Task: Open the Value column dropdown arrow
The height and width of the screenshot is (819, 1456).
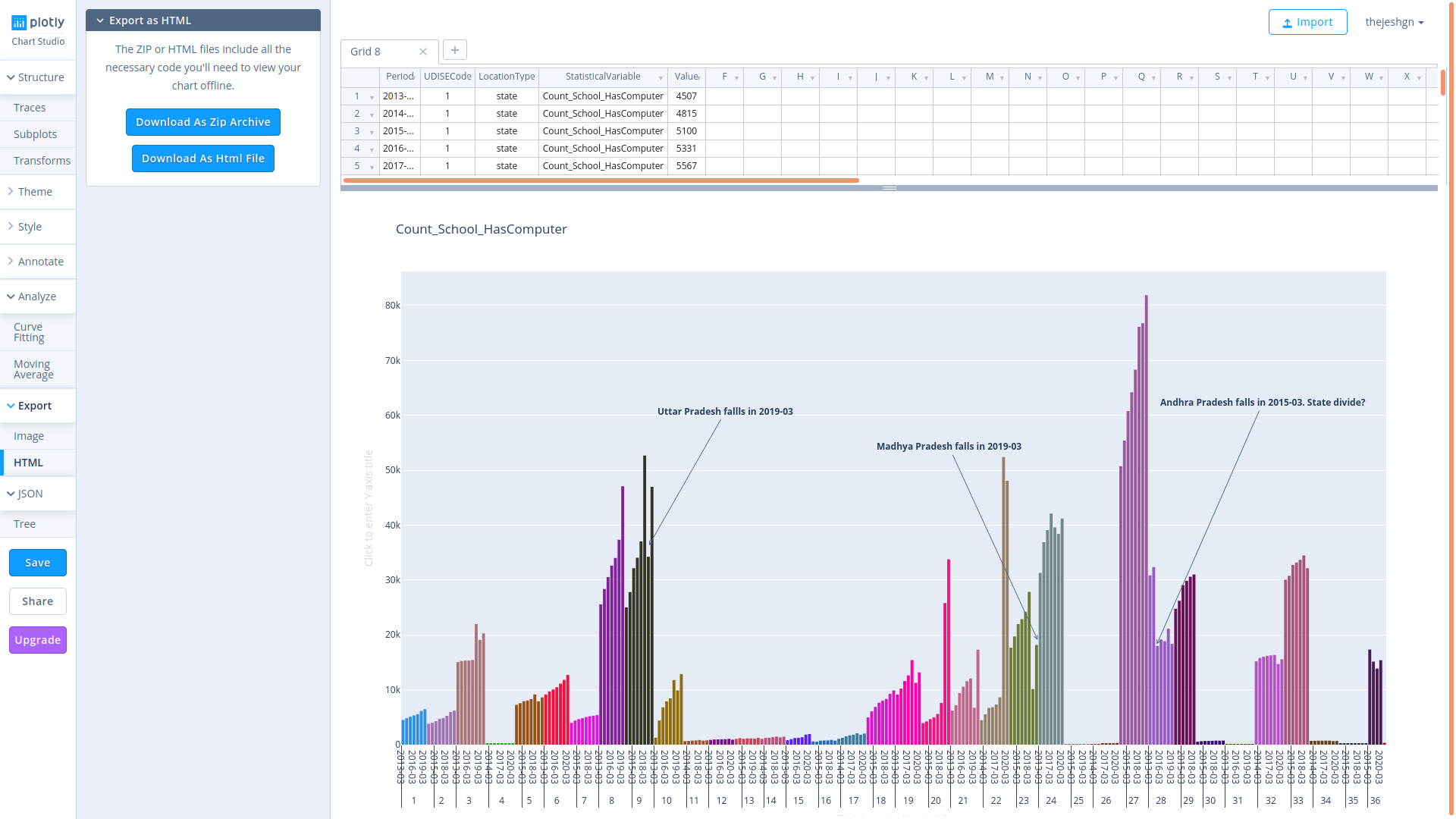Action: pos(698,77)
